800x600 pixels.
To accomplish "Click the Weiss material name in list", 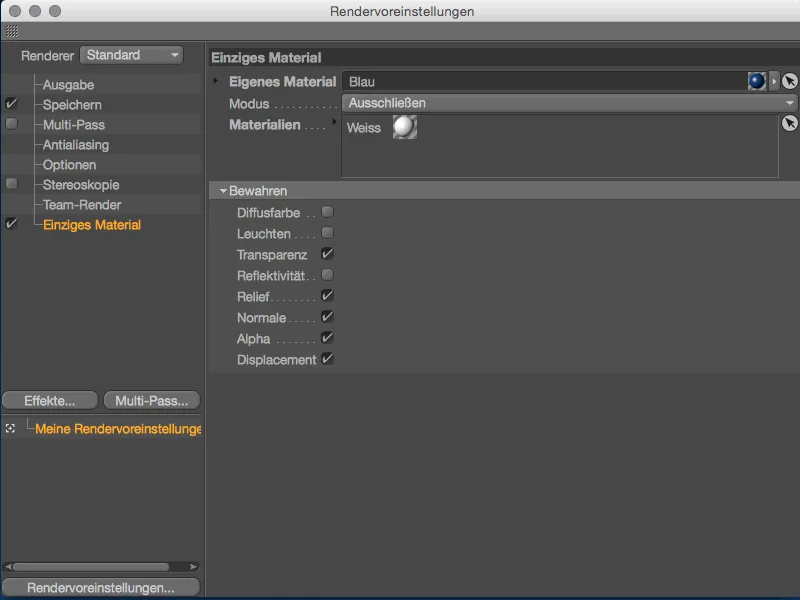I will [x=364, y=128].
